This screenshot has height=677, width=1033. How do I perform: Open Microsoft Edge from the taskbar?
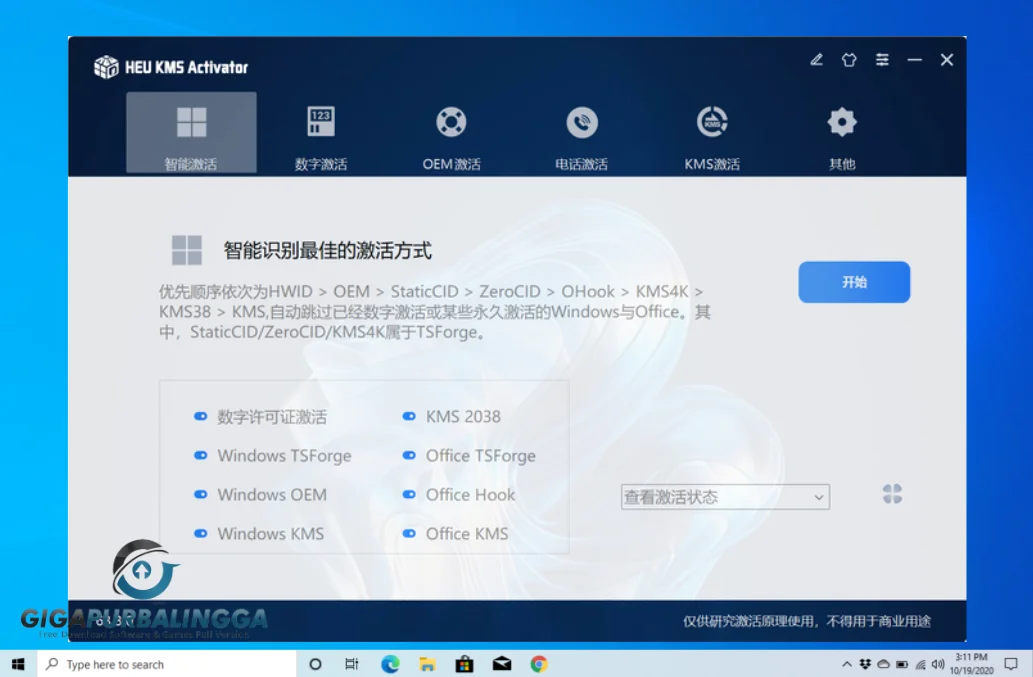coord(390,664)
